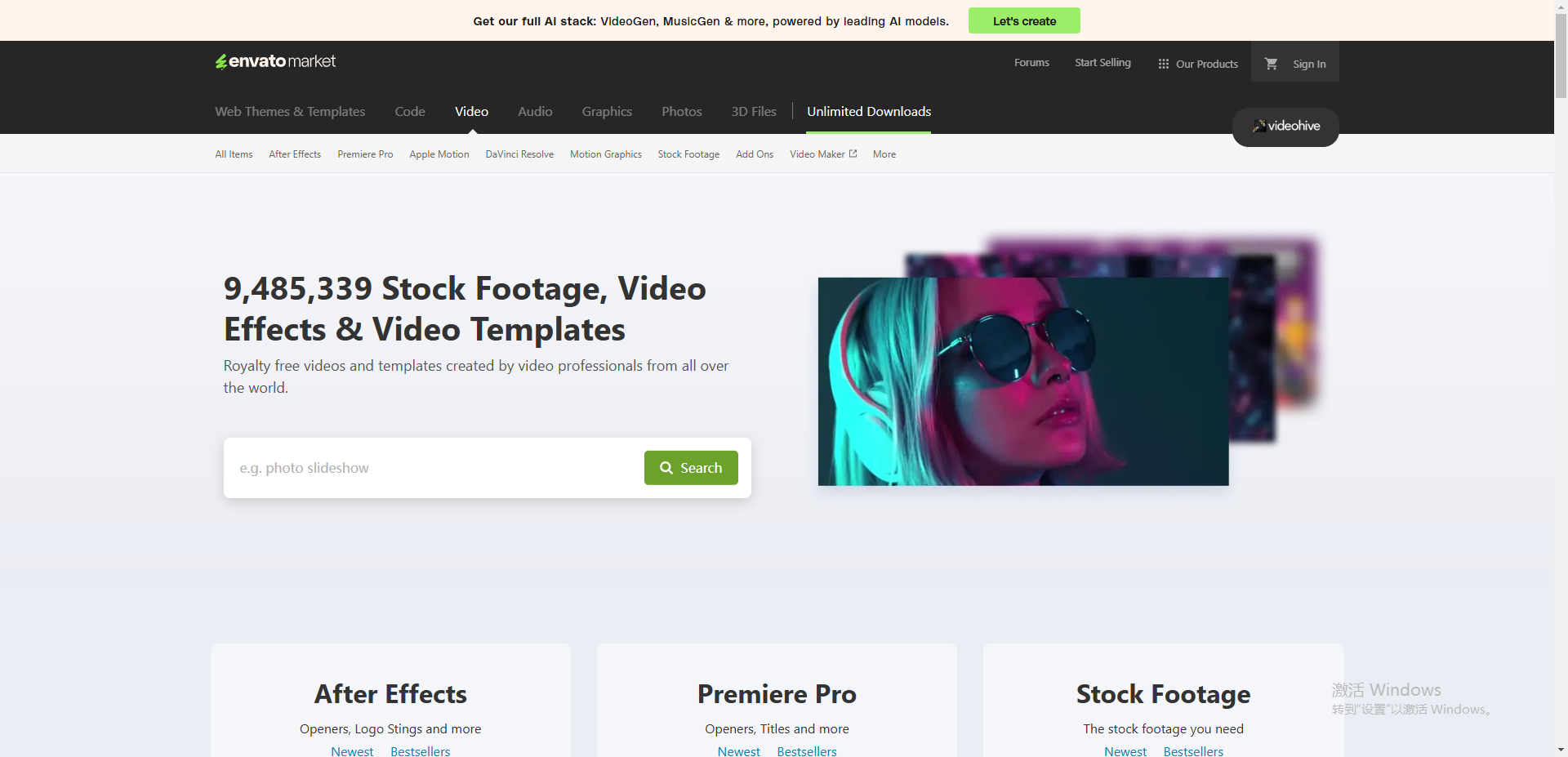Select the Code category

[410, 111]
